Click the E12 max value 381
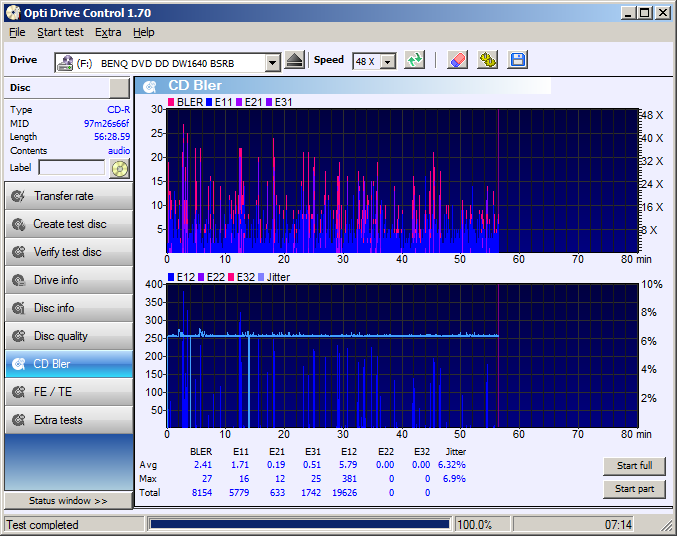The image size is (677, 536). pyautogui.click(x=349, y=479)
